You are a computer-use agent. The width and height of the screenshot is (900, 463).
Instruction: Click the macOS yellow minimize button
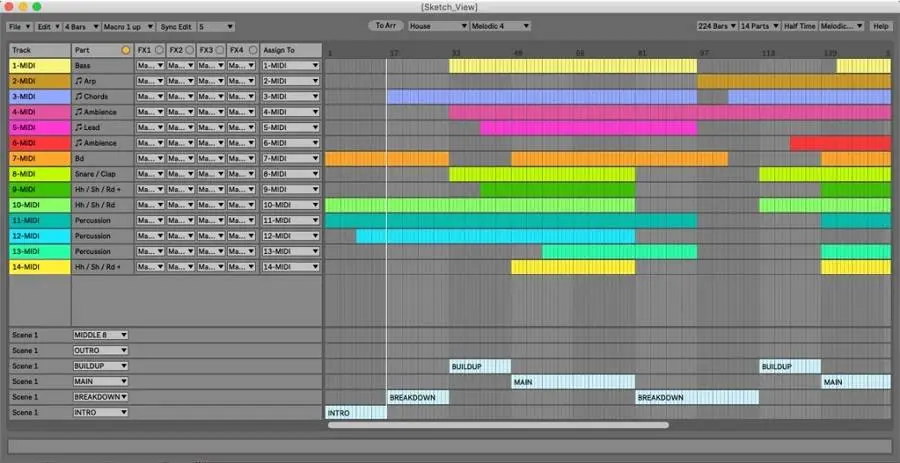click(23, 6)
